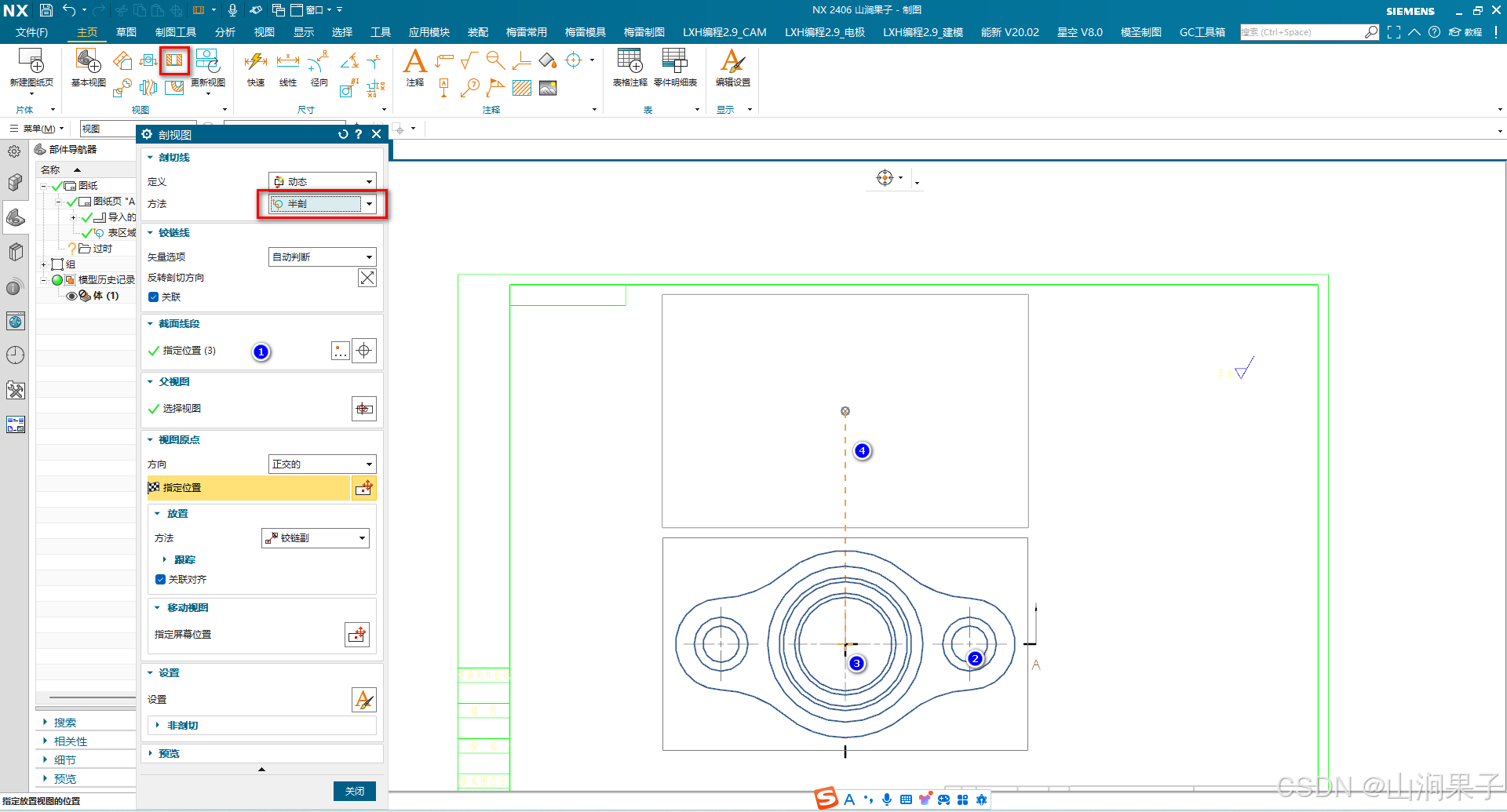Switch to the 草图 ribbon tab
The image size is (1507, 812).
[x=126, y=32]
